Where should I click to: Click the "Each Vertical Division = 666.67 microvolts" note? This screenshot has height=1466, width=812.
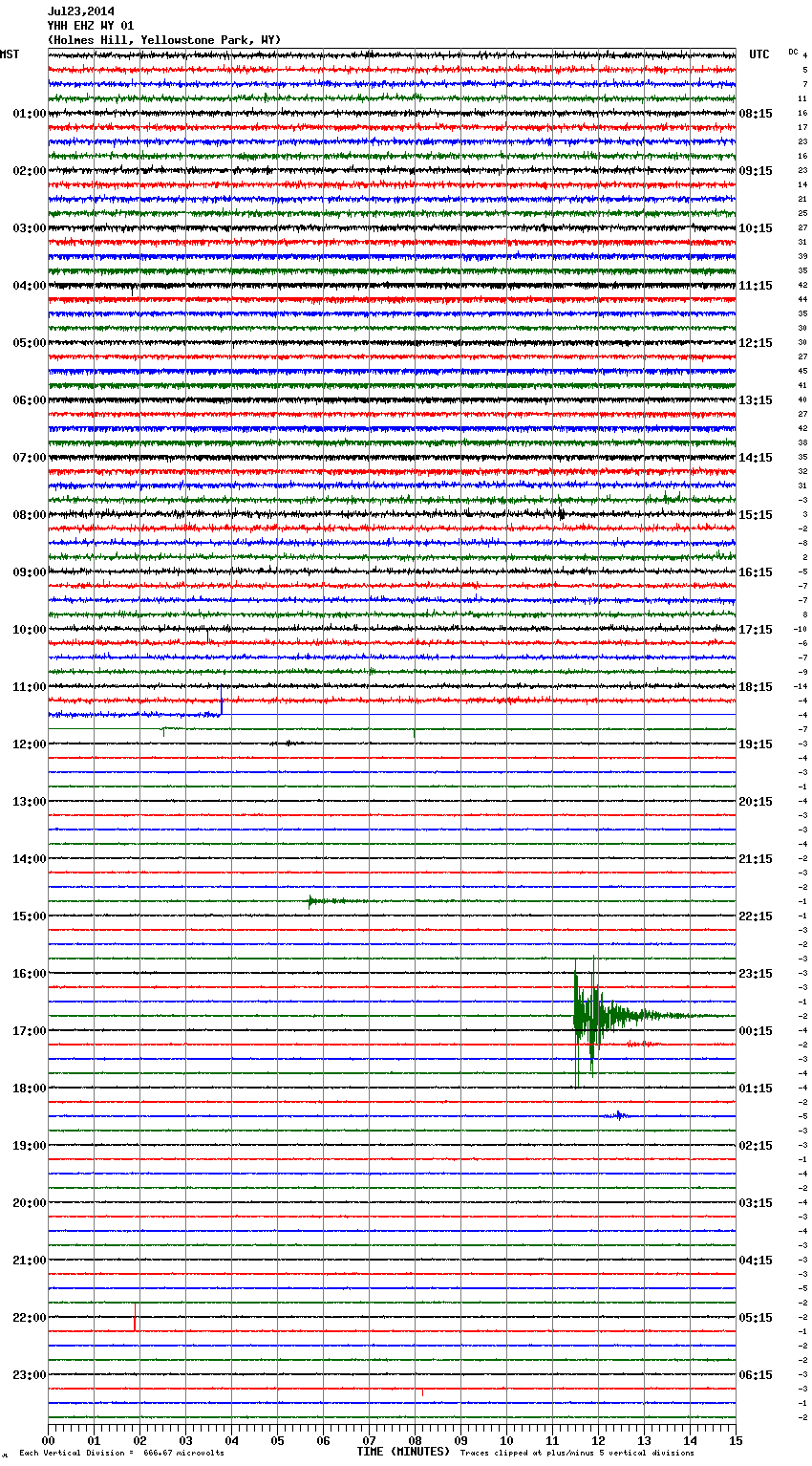coord(121,1453)
